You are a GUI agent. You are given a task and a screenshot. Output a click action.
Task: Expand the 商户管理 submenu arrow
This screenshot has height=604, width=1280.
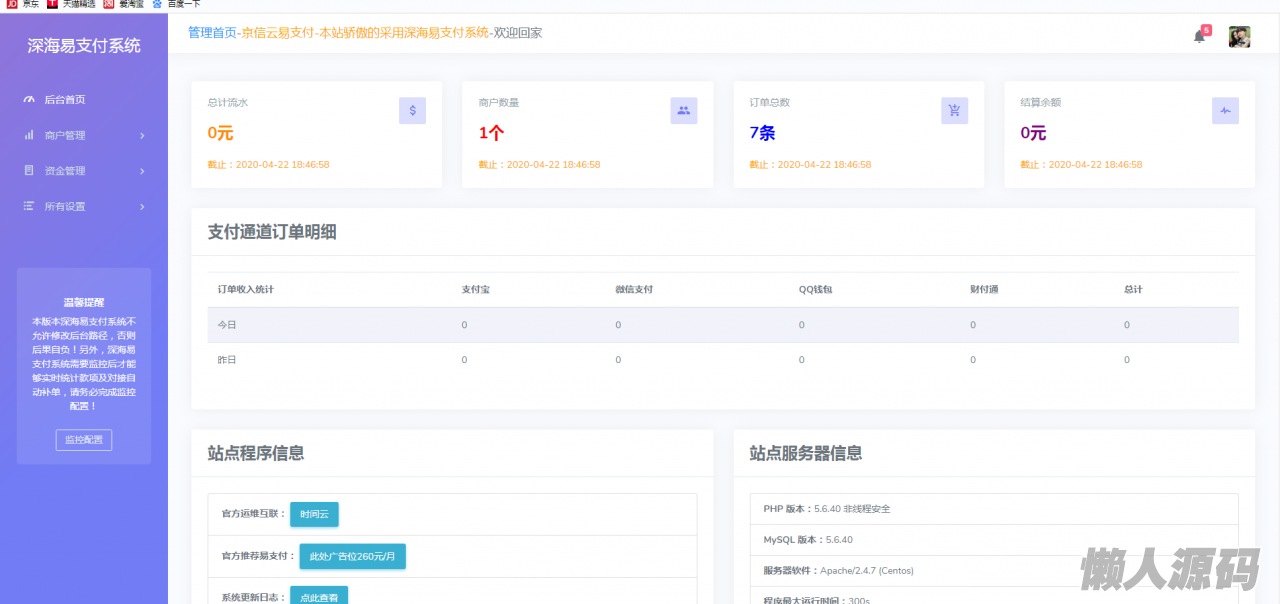tap(142, 136)
